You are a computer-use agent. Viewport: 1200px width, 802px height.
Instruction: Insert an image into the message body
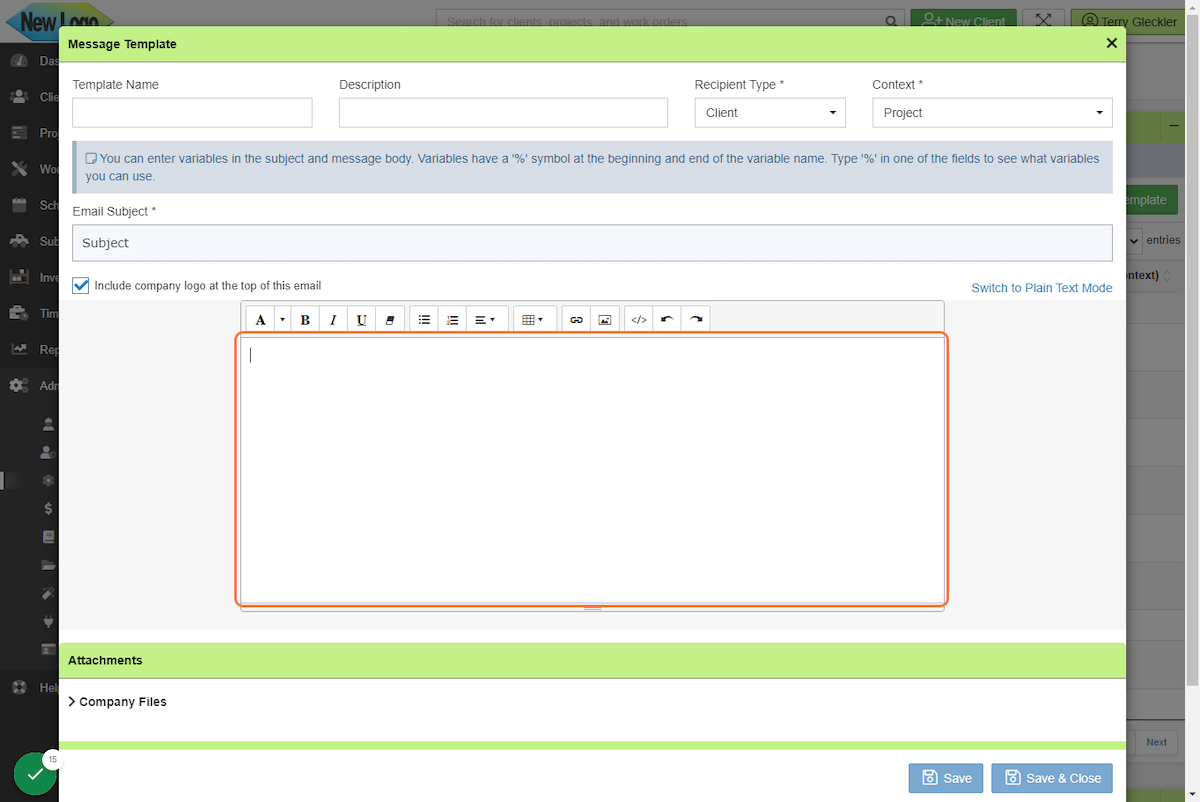click(x=605, y=319)
